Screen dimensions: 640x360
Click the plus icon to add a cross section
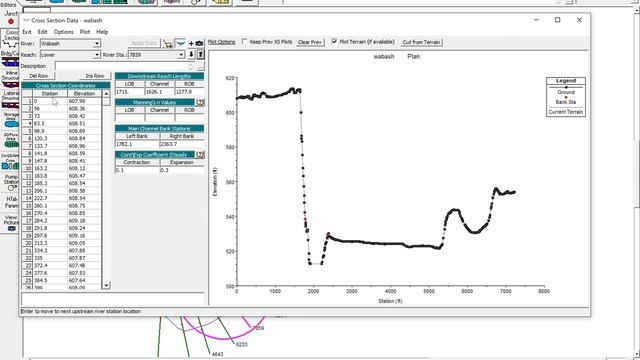coord(191,43)
